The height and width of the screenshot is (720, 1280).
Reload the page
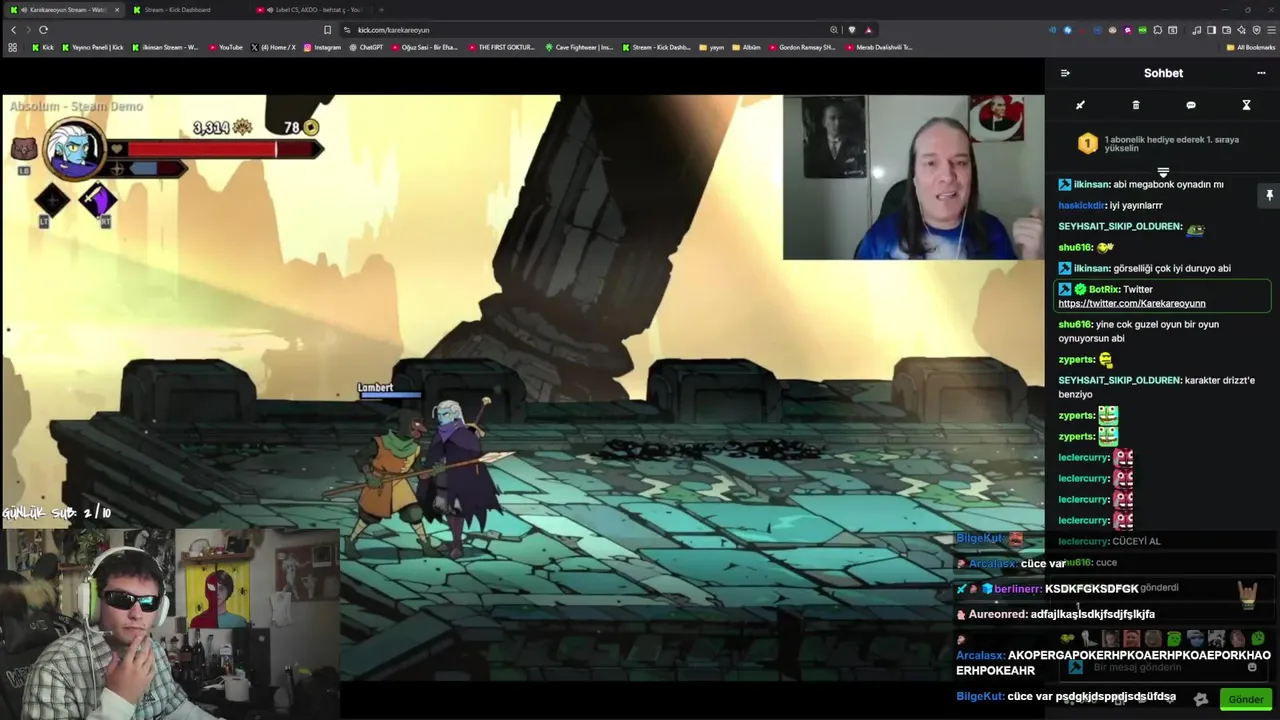click(x=43, y=30)
